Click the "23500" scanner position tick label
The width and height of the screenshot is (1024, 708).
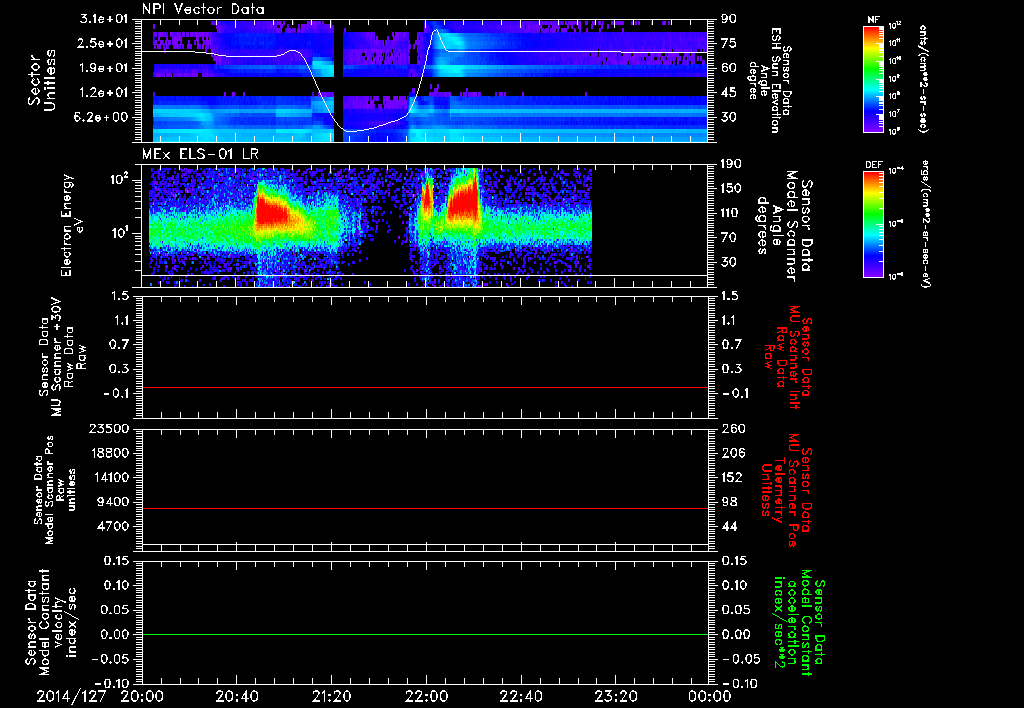[109, 429]
